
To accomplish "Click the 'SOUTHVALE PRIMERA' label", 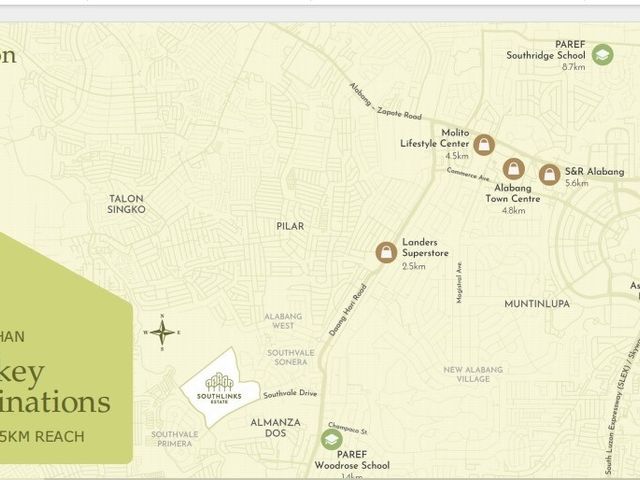I will click(x=175, y=439).
